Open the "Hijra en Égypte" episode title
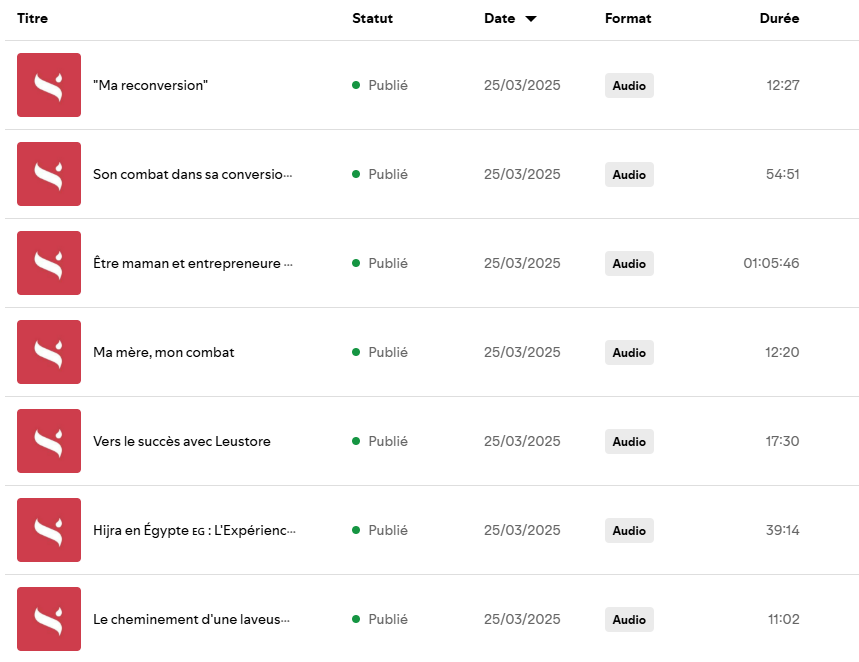Image resolution: width=859 pixels, height=662 pixels. click(194, 531)
